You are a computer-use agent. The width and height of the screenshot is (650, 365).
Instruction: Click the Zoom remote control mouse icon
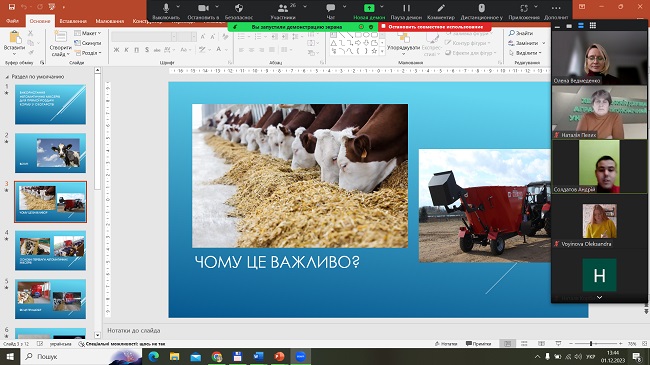point(481,8)
